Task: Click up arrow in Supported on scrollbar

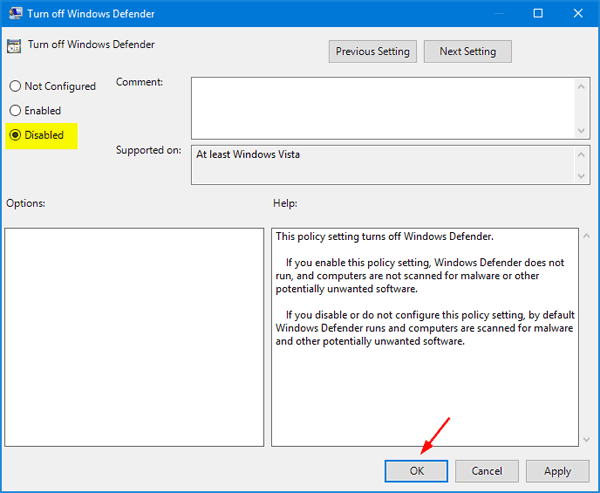Action: (581, 153)
